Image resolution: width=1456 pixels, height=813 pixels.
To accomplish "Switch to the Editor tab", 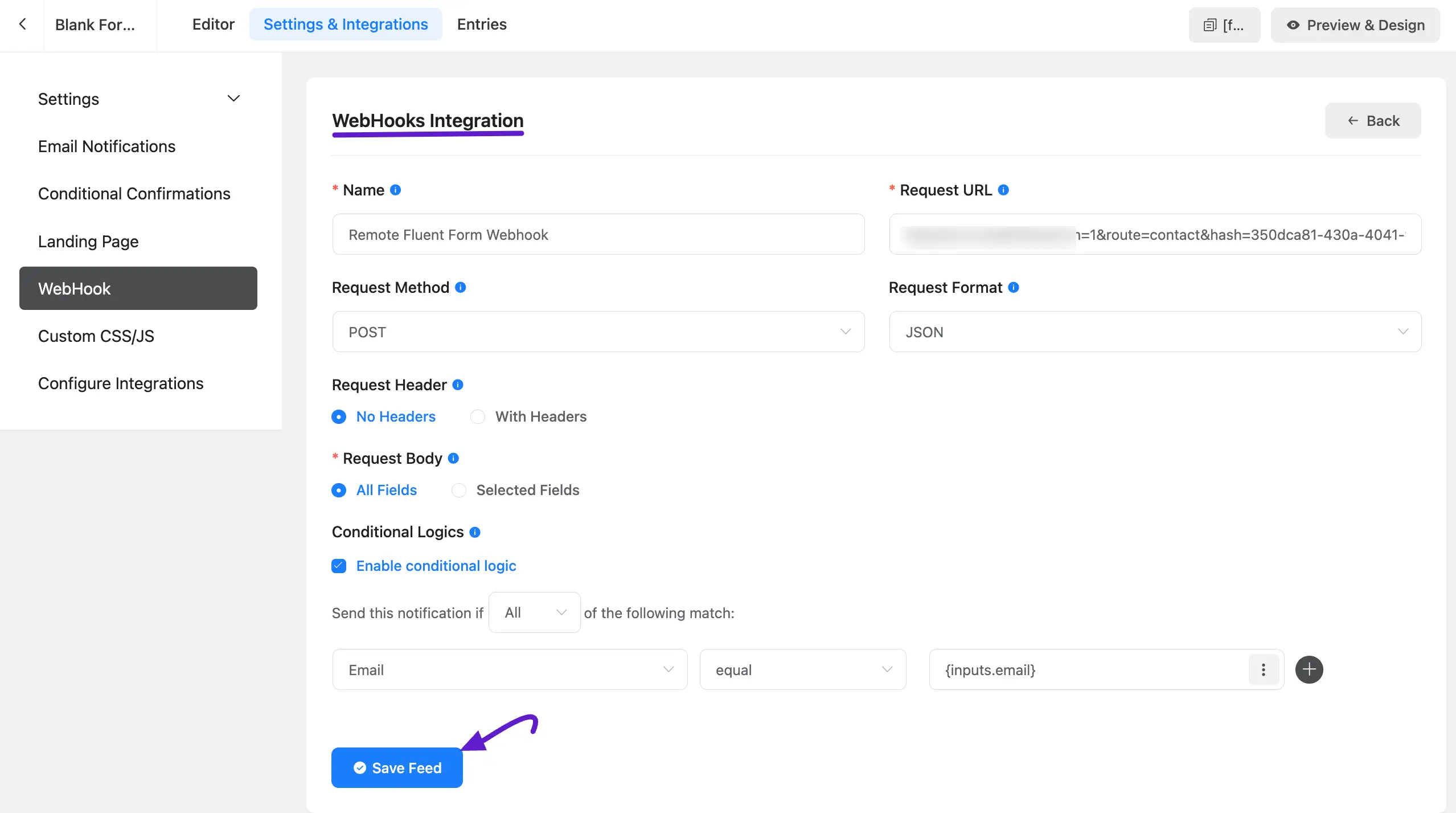I will click(x=214, y=24).
